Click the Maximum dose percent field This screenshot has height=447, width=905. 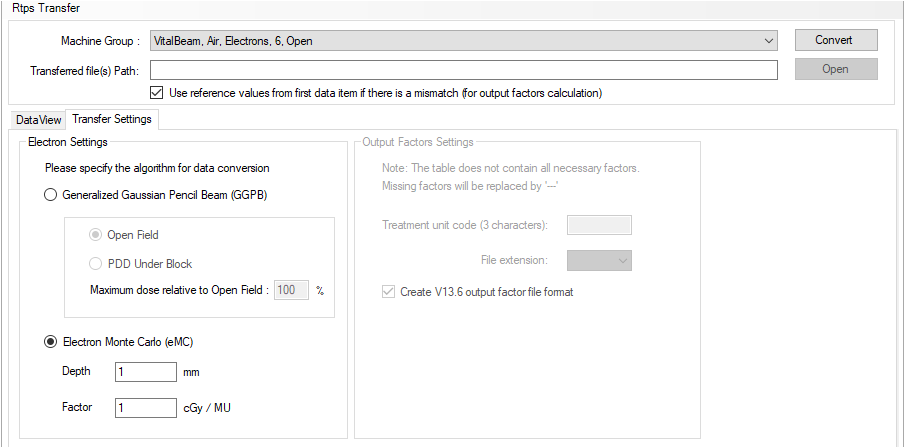tap(291, 290)
